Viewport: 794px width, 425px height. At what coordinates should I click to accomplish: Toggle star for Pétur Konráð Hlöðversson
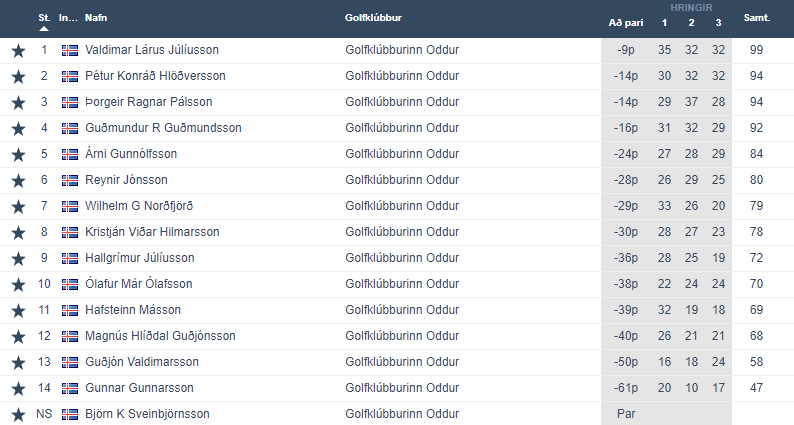coord(18,76)
